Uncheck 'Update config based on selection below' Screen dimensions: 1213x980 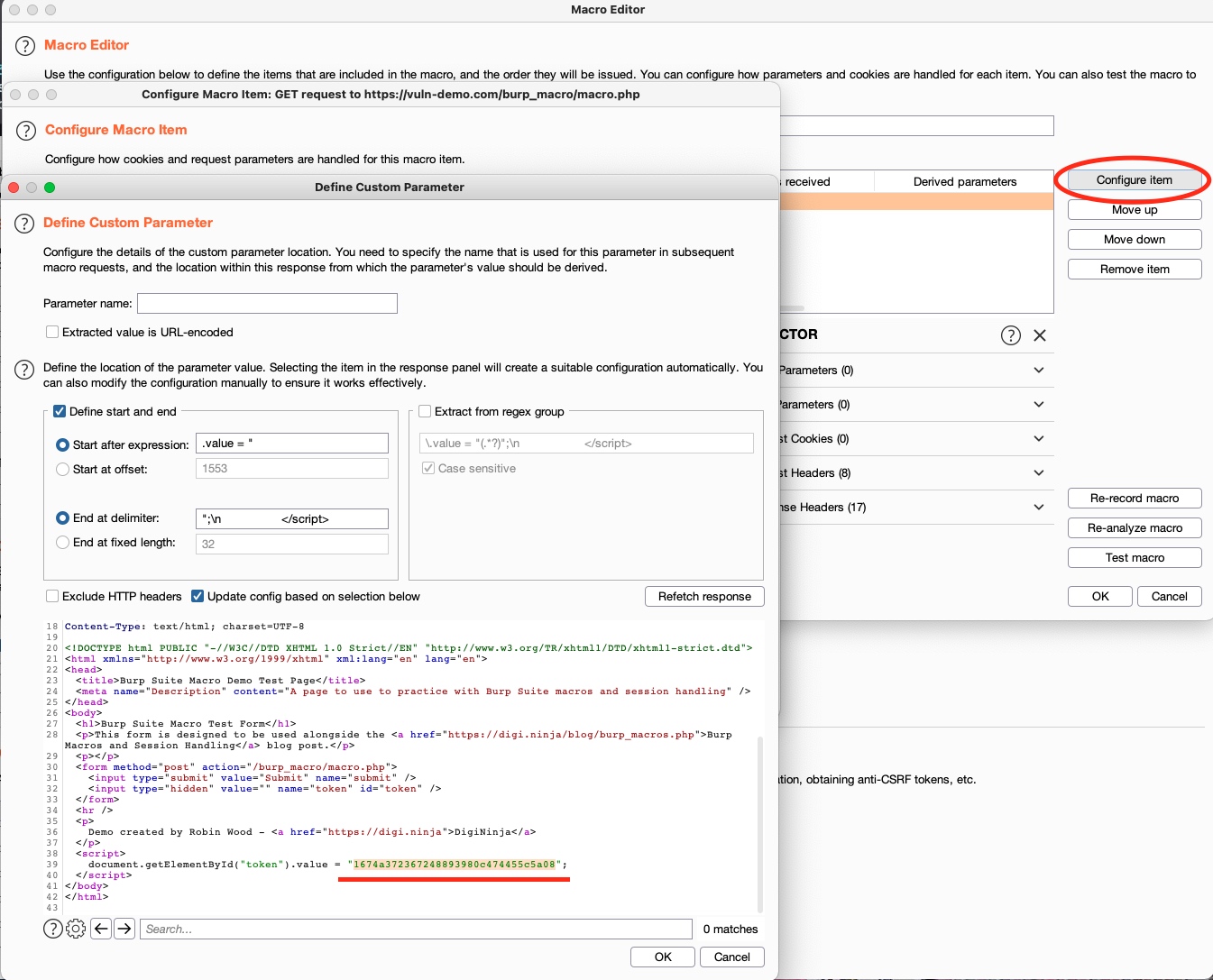pyautogui.click(x=198, y=596)
